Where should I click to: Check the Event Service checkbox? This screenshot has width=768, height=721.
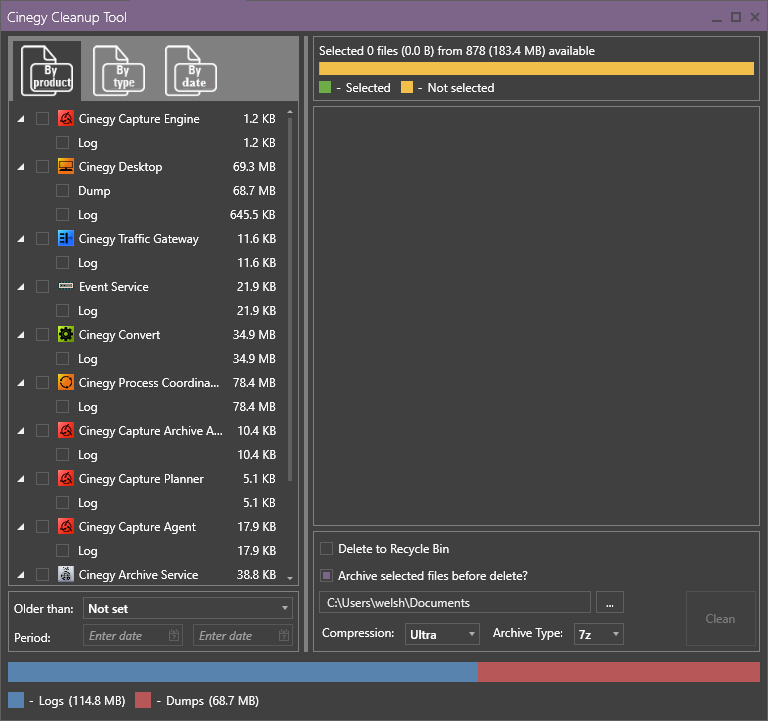click(43, 287)
